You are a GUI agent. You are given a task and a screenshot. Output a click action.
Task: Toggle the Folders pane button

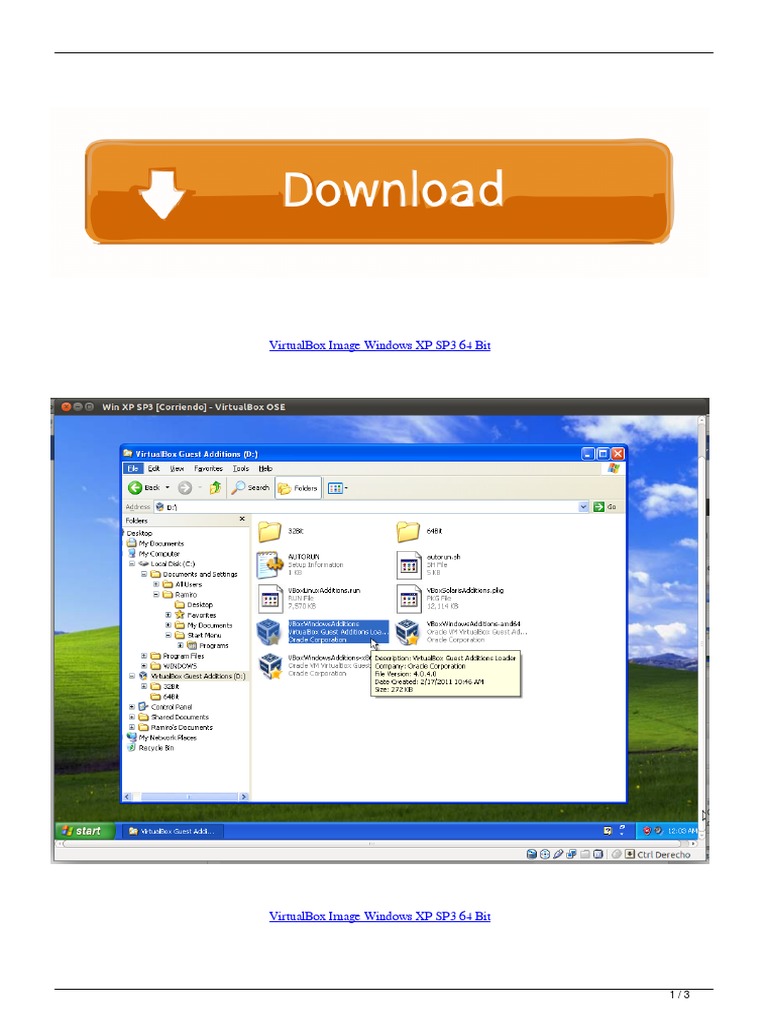click(x=298, y=488)
